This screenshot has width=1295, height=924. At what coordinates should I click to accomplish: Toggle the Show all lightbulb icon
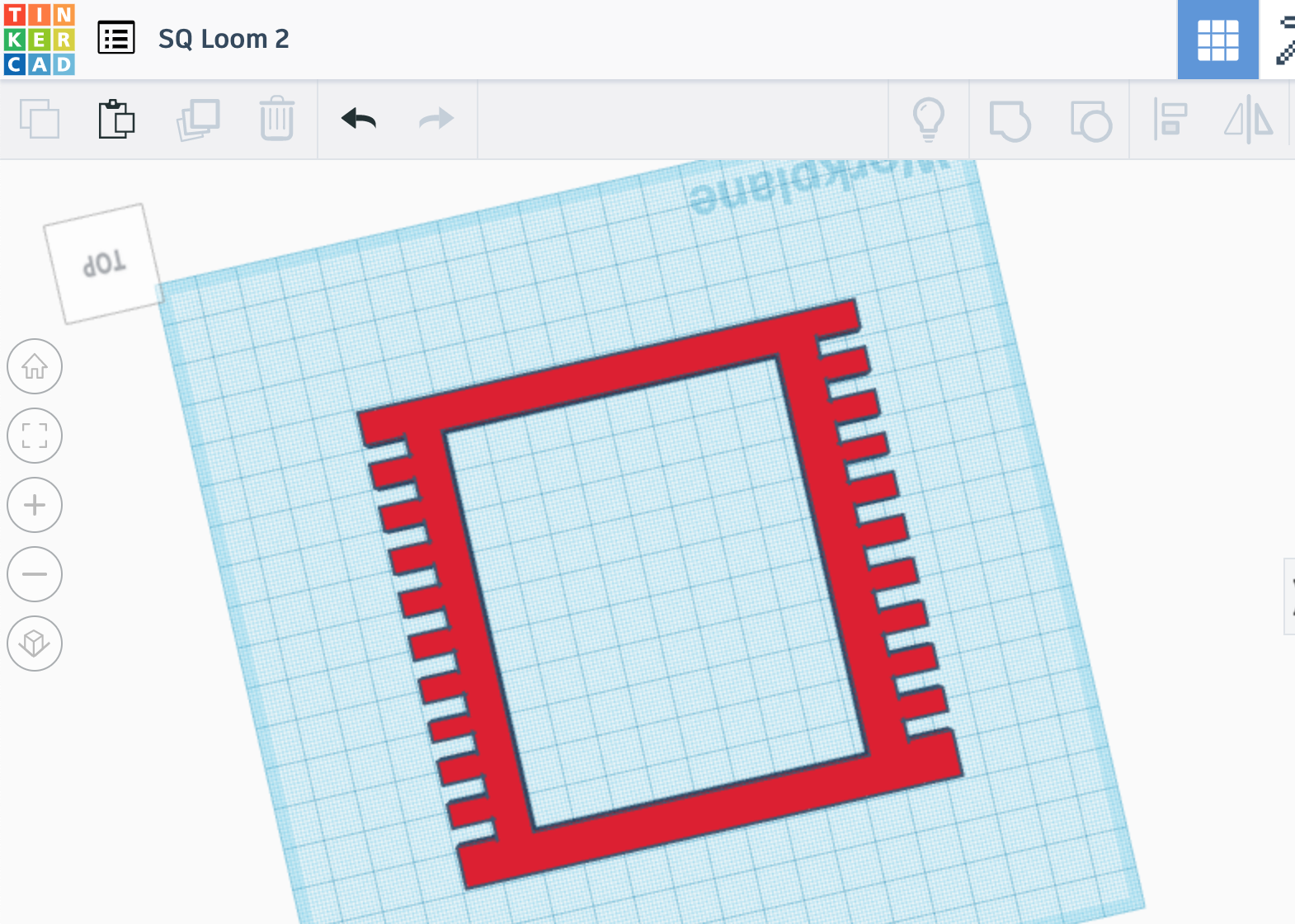[x=929, y=120]
